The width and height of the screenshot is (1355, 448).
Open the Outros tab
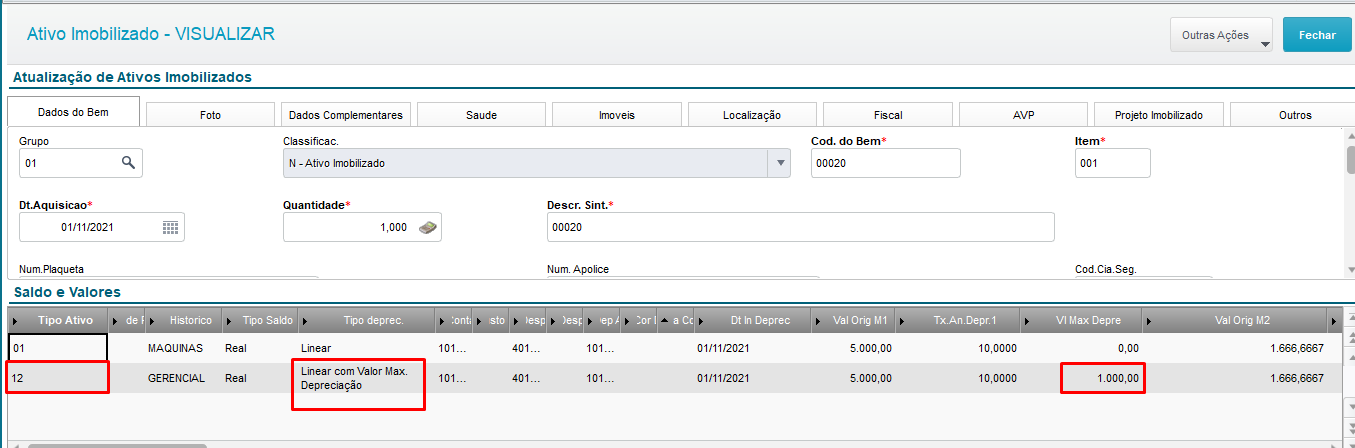coord(1294,115)
